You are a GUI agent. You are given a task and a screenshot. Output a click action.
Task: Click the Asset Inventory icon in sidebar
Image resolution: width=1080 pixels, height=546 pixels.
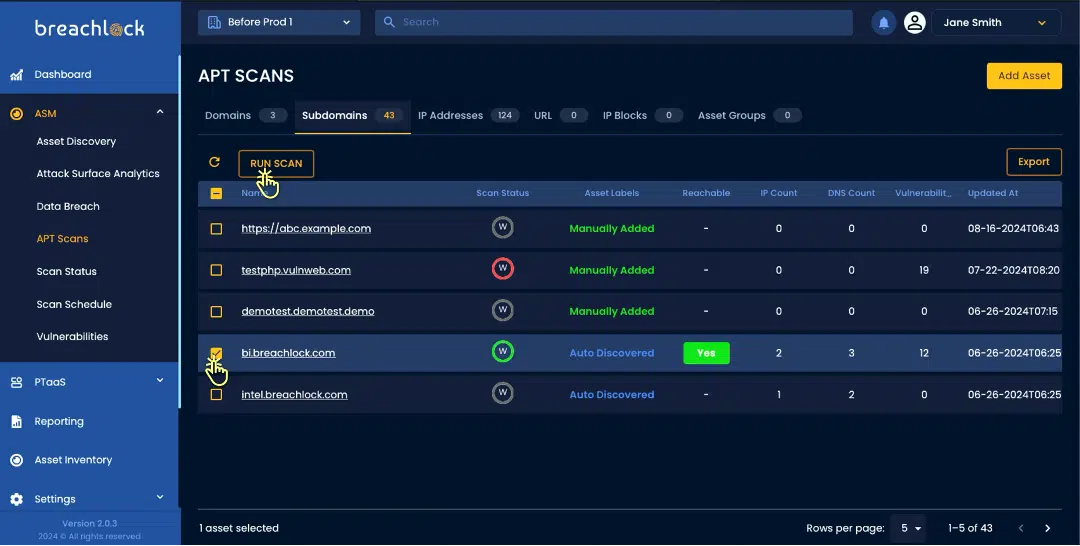[17, 460]
